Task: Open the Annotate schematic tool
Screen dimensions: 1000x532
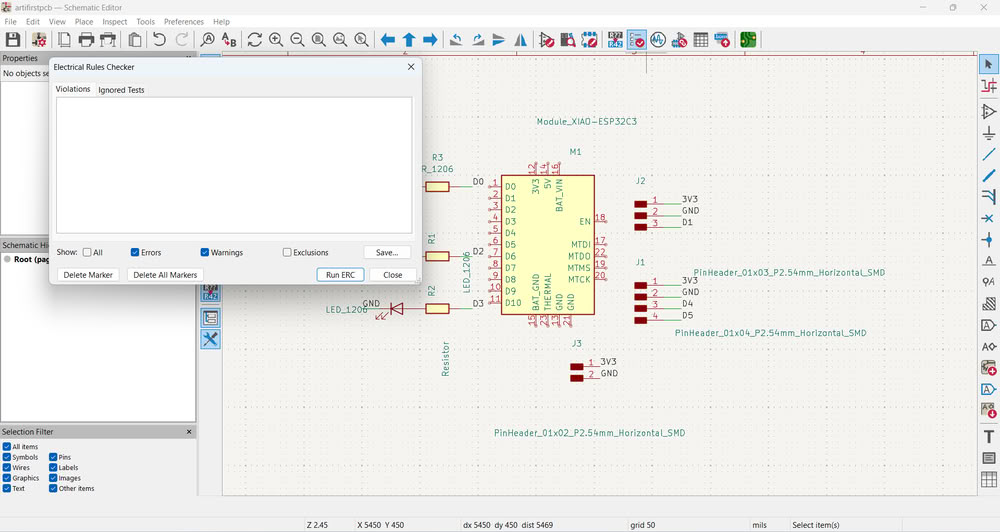Action: [615, 40]
